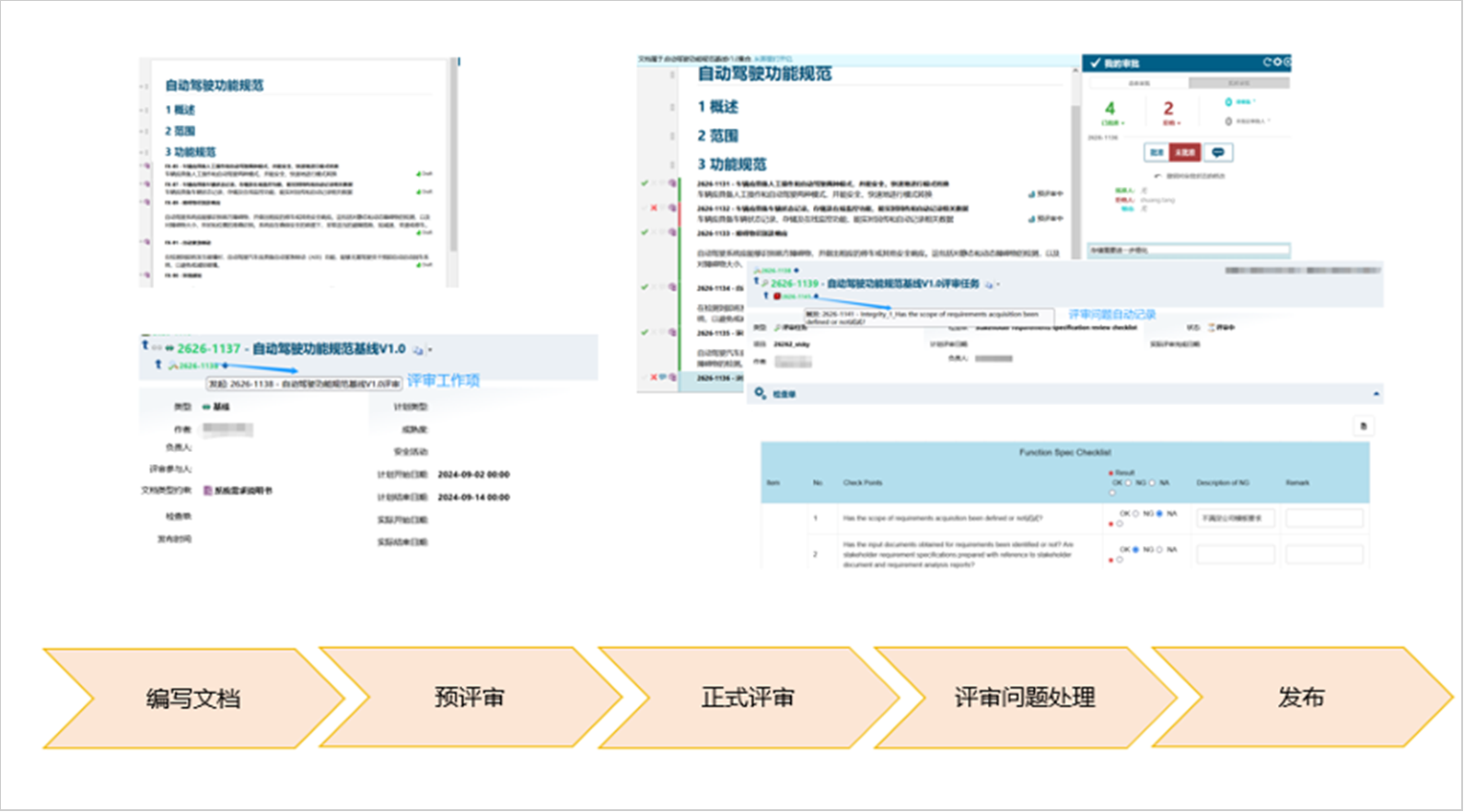1464x812 pixels.
Task: Click green checkmark beside requirement 2626-1131
Action: pos(645,183)
